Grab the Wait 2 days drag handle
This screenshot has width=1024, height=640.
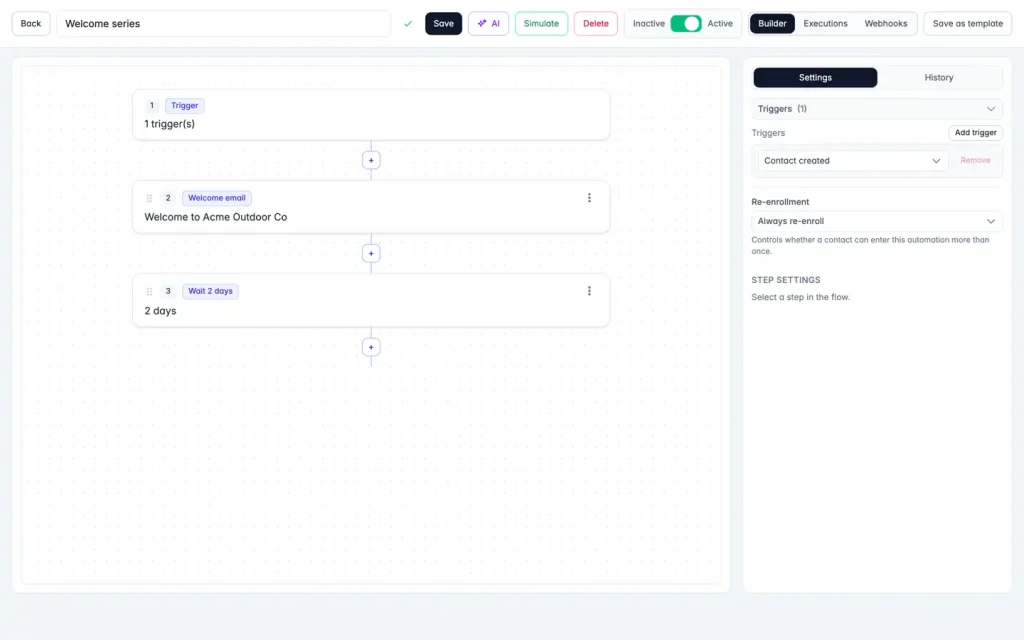coord(150,292)
